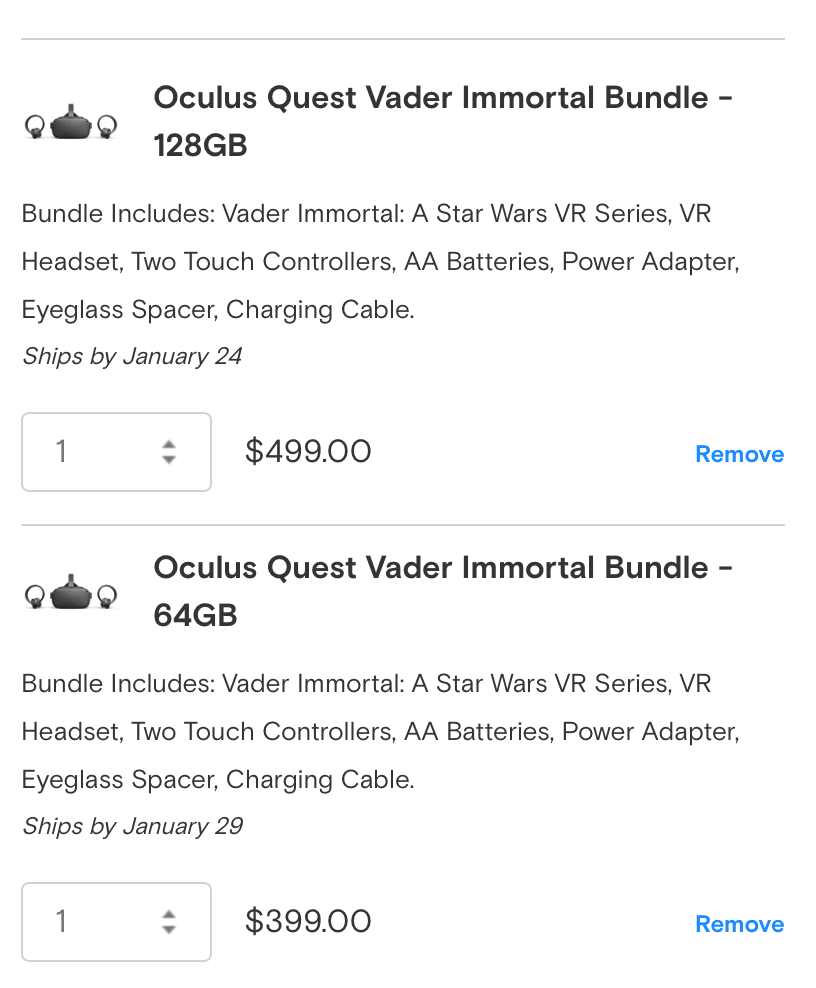Decrease quantity of the 128GB bundle
The image size is (816, 988).
pyautogui.click(x=169, y=460)
